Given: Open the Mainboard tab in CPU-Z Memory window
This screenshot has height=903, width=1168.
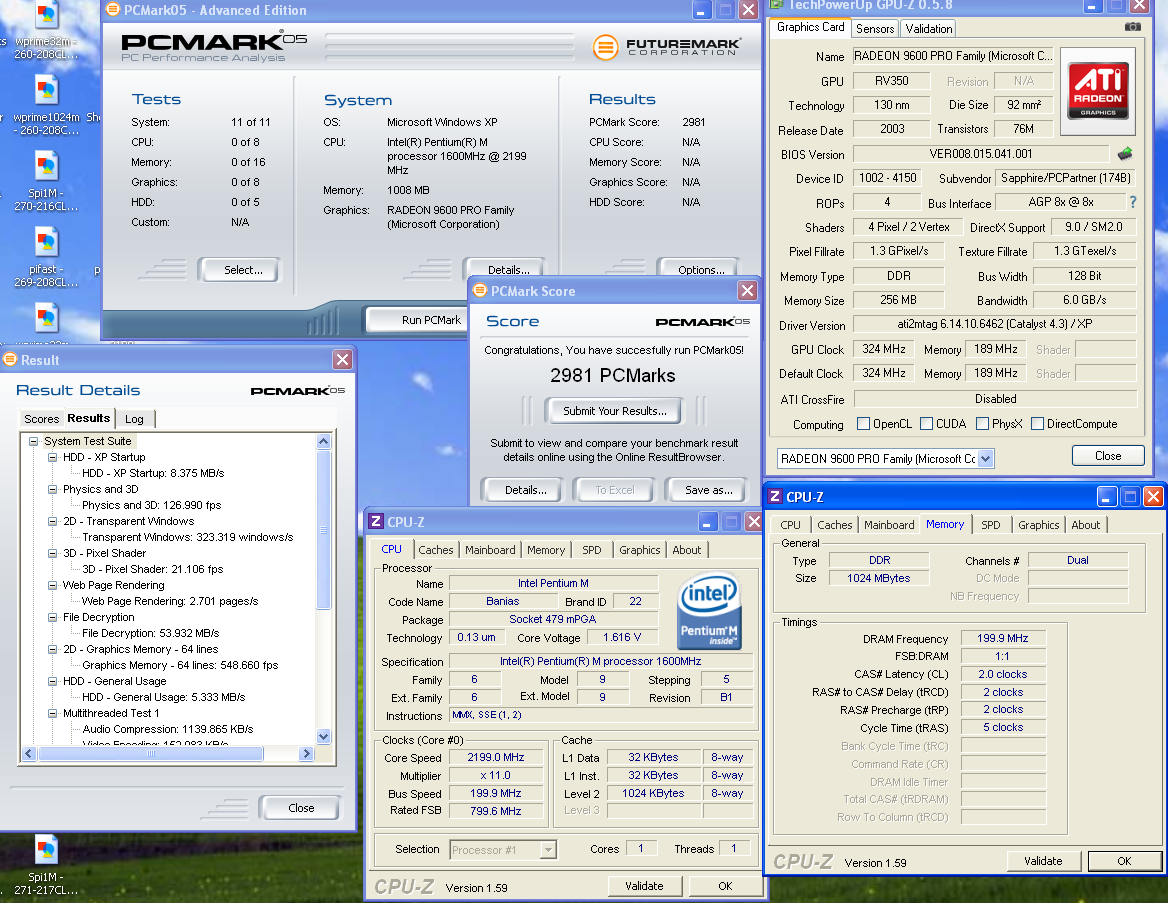Looking at the screenshot, I should coord(889,525).
